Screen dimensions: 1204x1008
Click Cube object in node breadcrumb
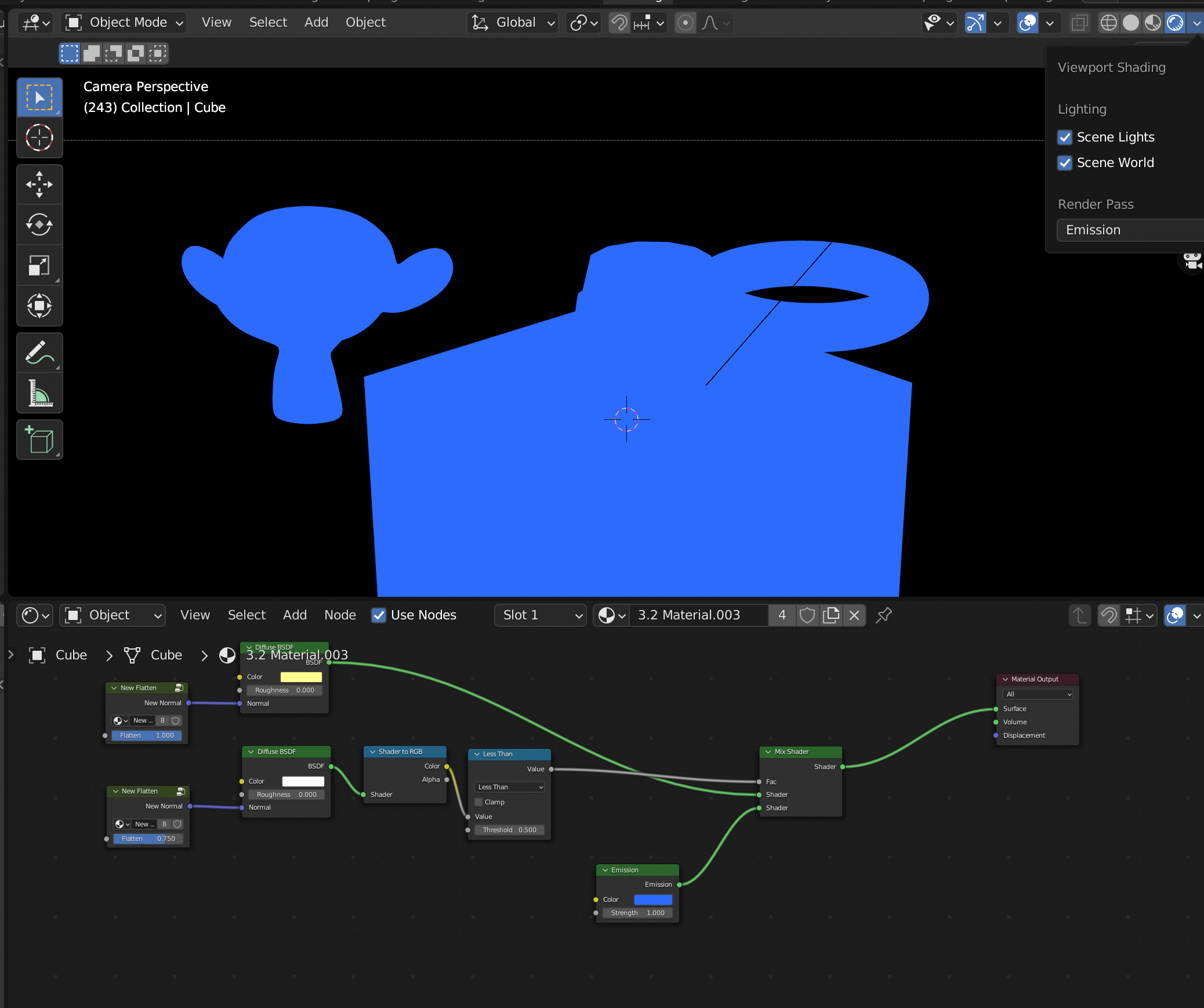(x=58, y=655)
